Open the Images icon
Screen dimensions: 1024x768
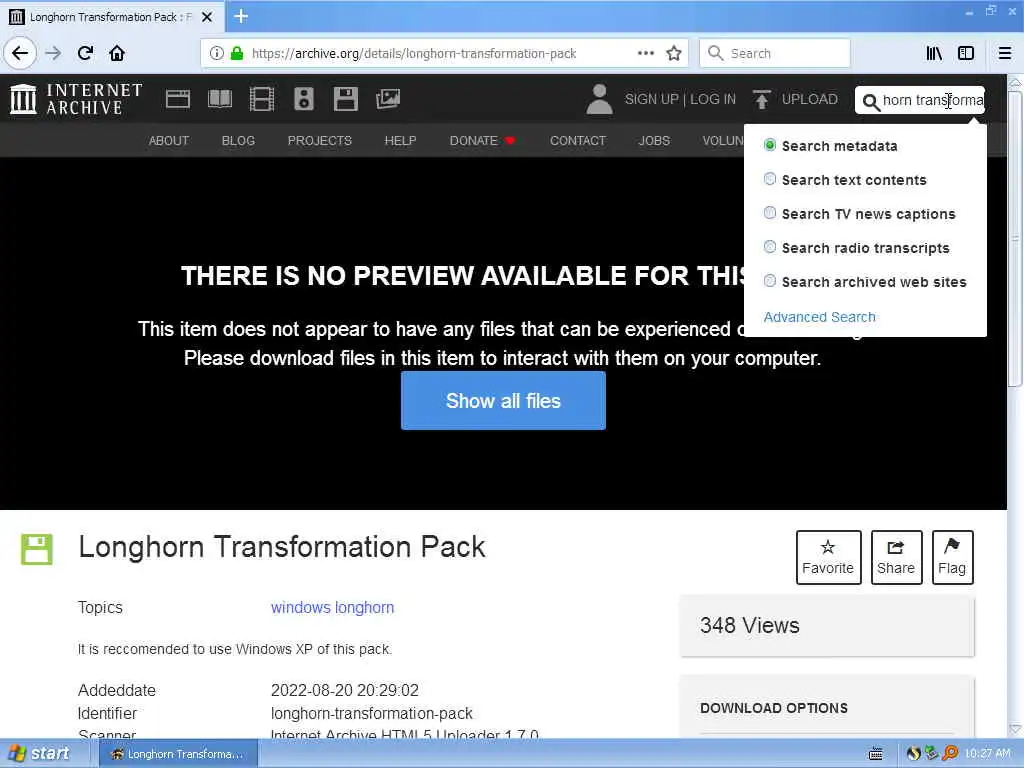(388, 99)
